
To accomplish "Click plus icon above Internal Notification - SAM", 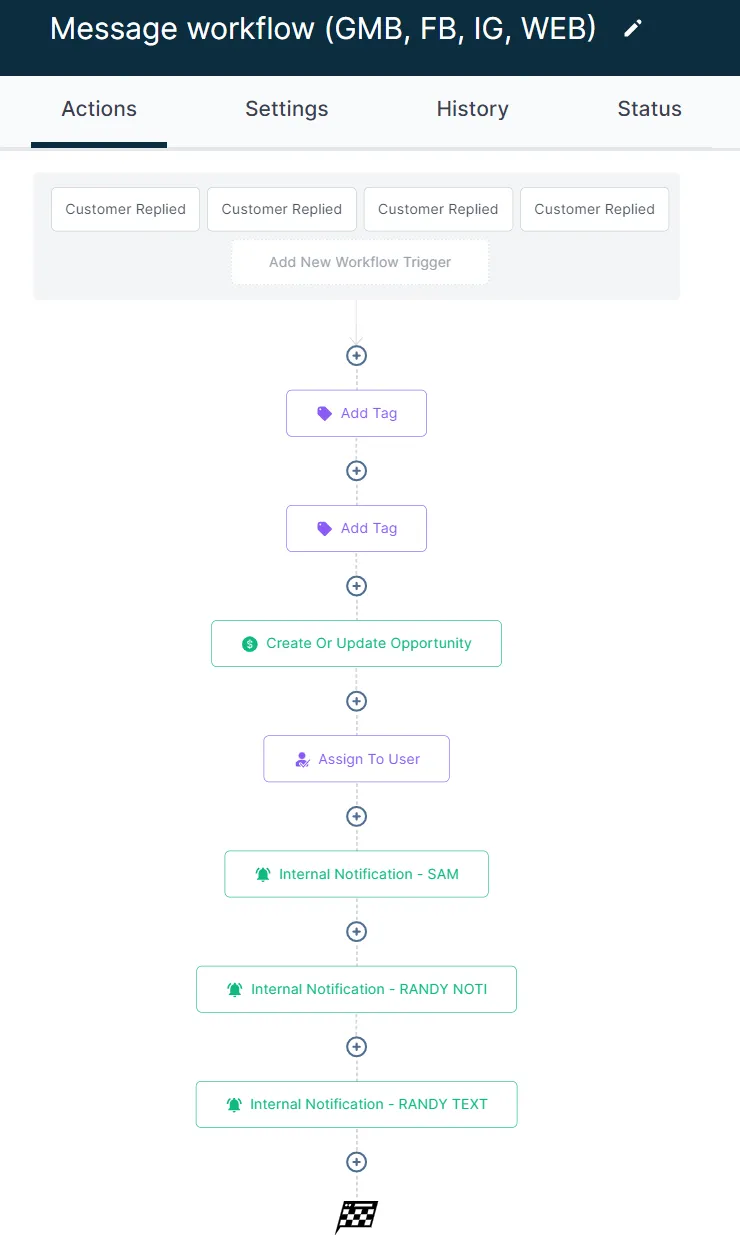I will click(x=356, y=816).
